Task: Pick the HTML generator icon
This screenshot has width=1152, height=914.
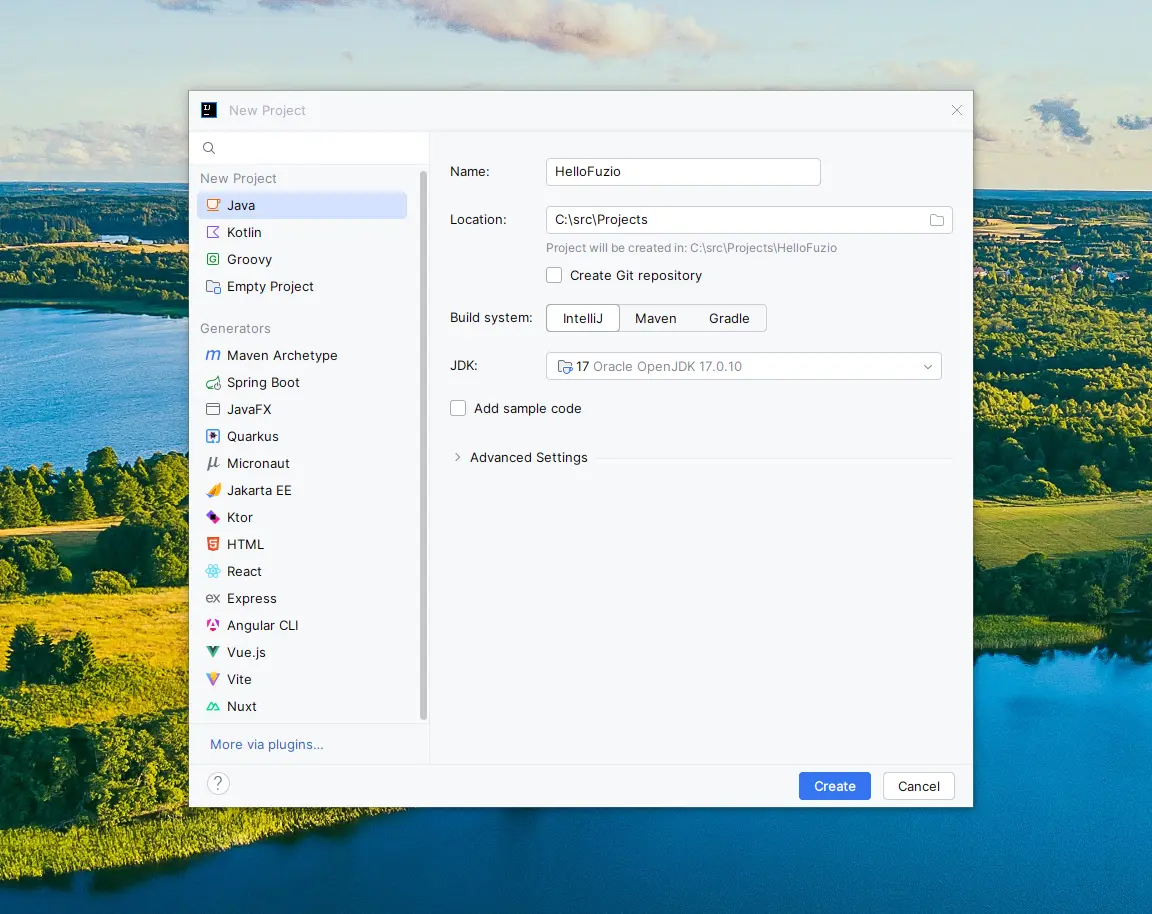Action: [x=213, y=544]
